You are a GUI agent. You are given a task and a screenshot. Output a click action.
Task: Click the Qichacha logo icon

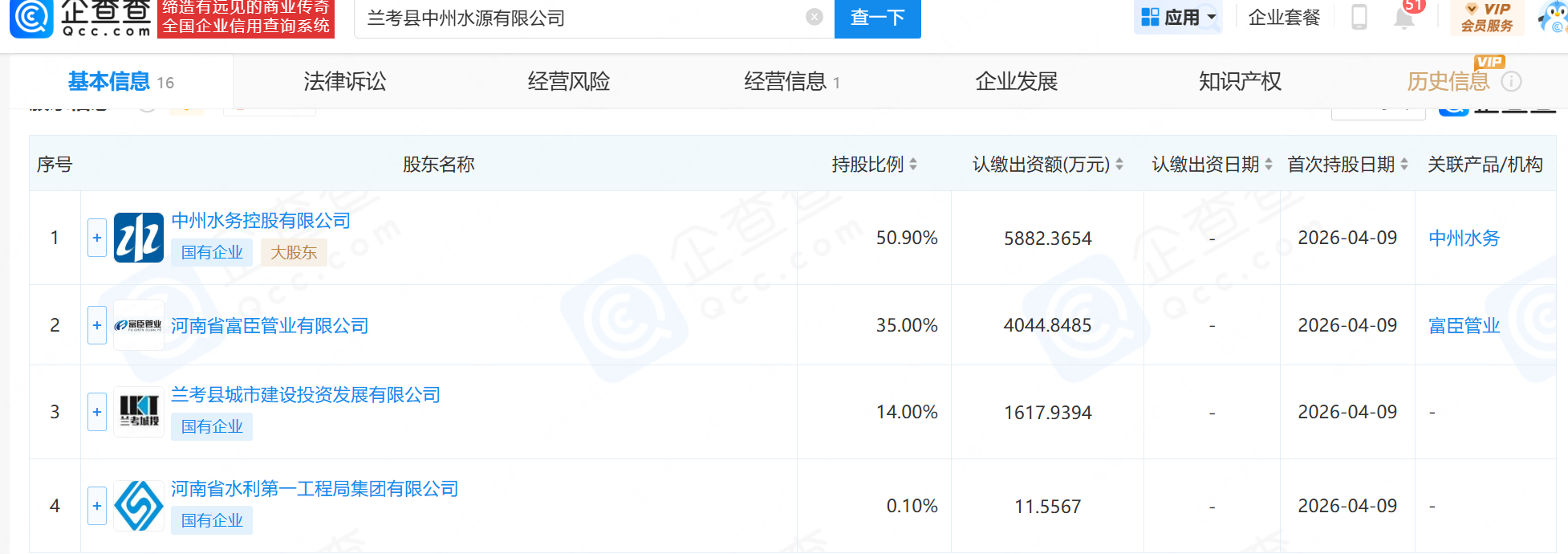click(x=32, y=18)
